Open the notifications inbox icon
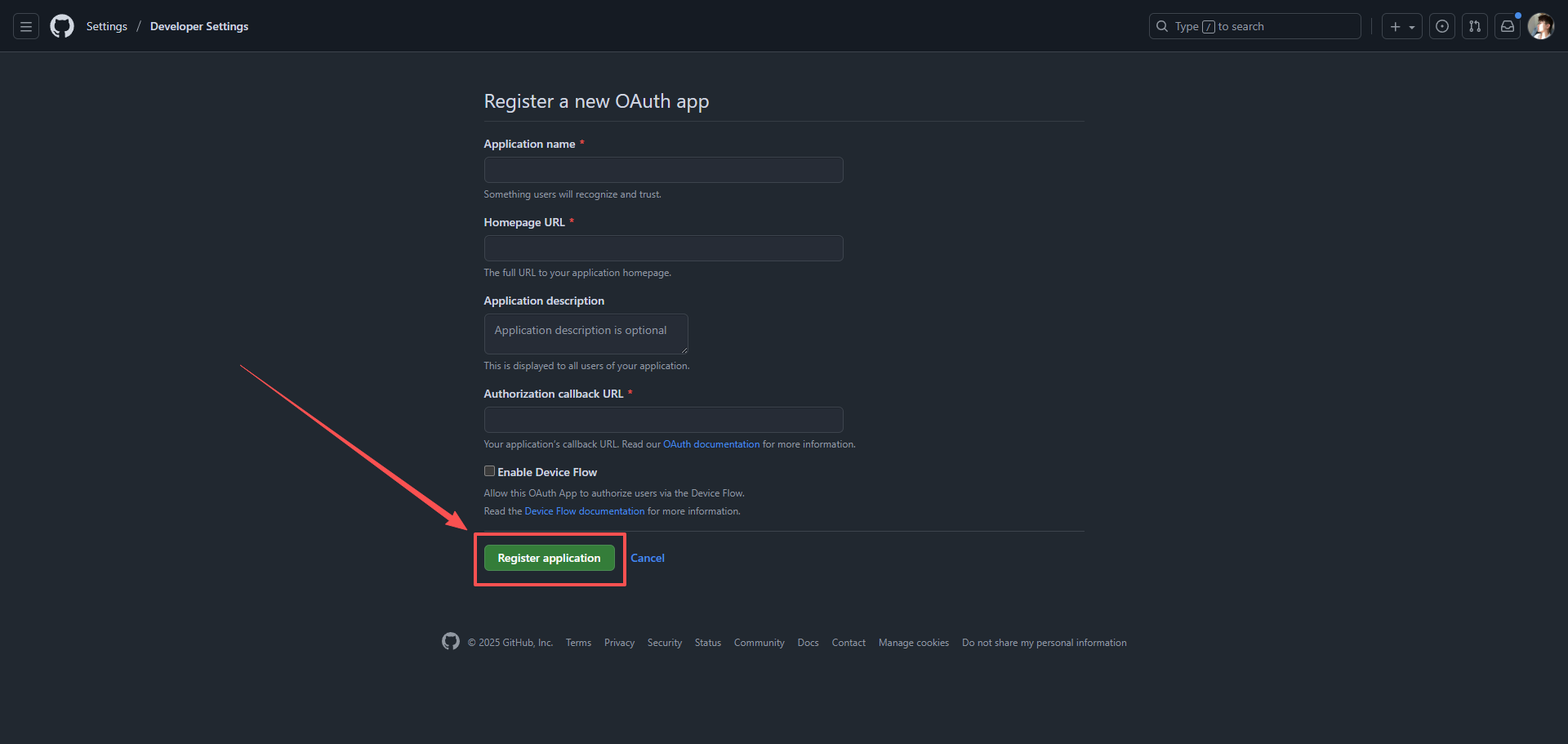 (1508, 27)
